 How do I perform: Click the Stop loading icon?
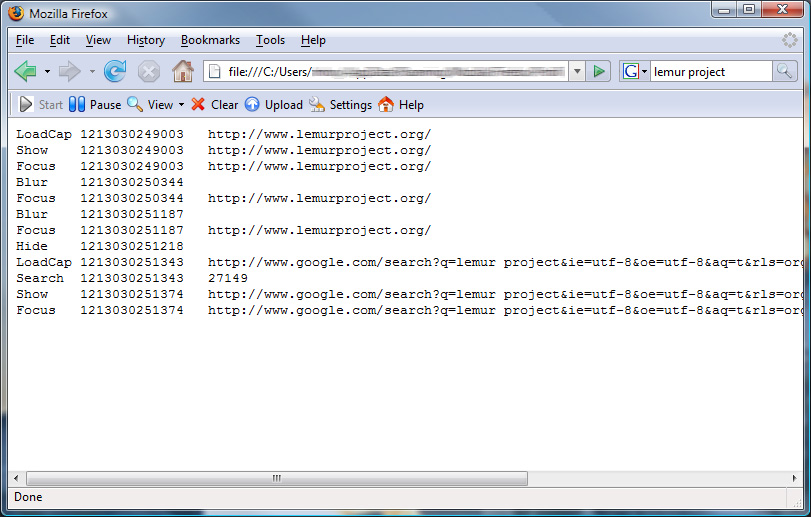pyautogui.click(x=148, y=71)
